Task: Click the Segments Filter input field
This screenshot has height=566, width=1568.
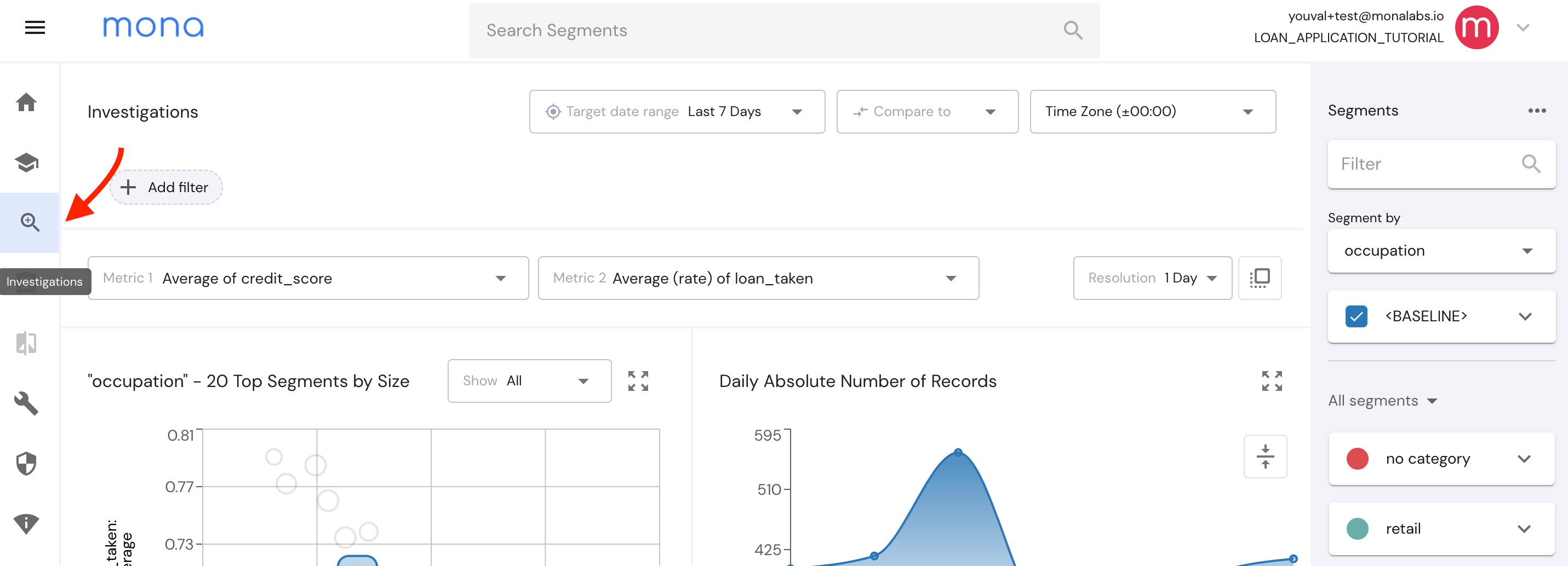Action: pyautogui.click(x=1441, y=164)
